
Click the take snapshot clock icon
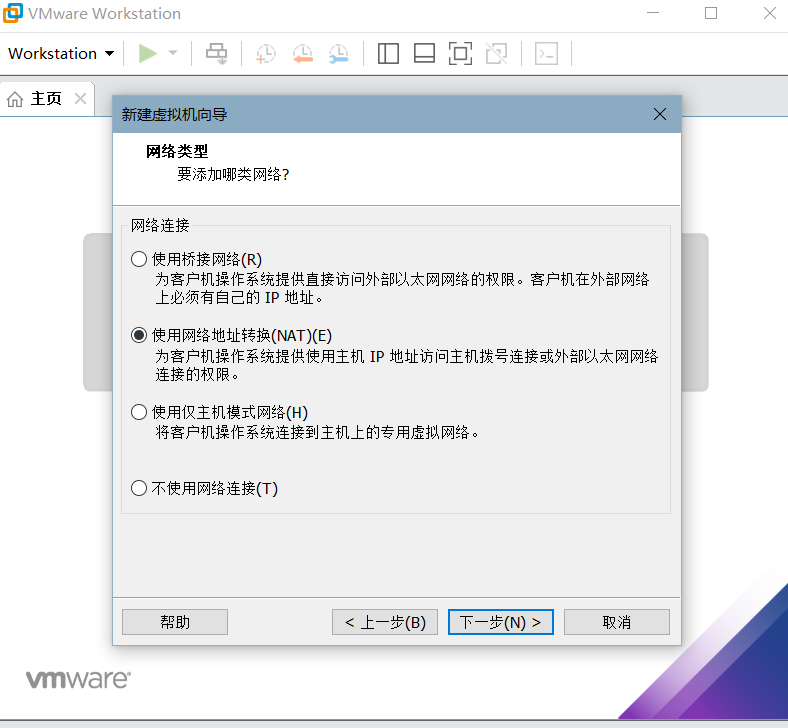(x=265, y=53)
